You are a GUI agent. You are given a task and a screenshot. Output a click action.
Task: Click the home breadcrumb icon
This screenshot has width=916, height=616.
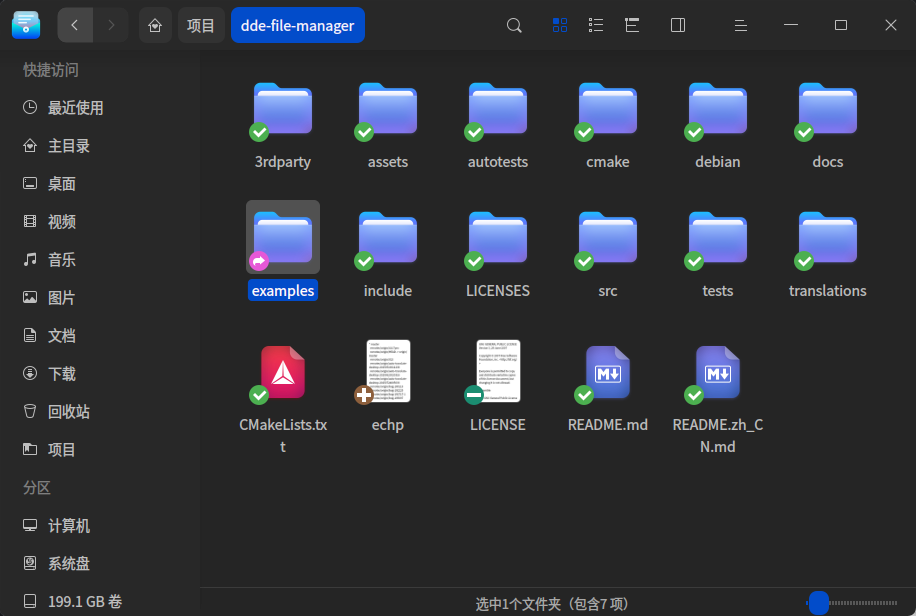click(x=155, y=25)
